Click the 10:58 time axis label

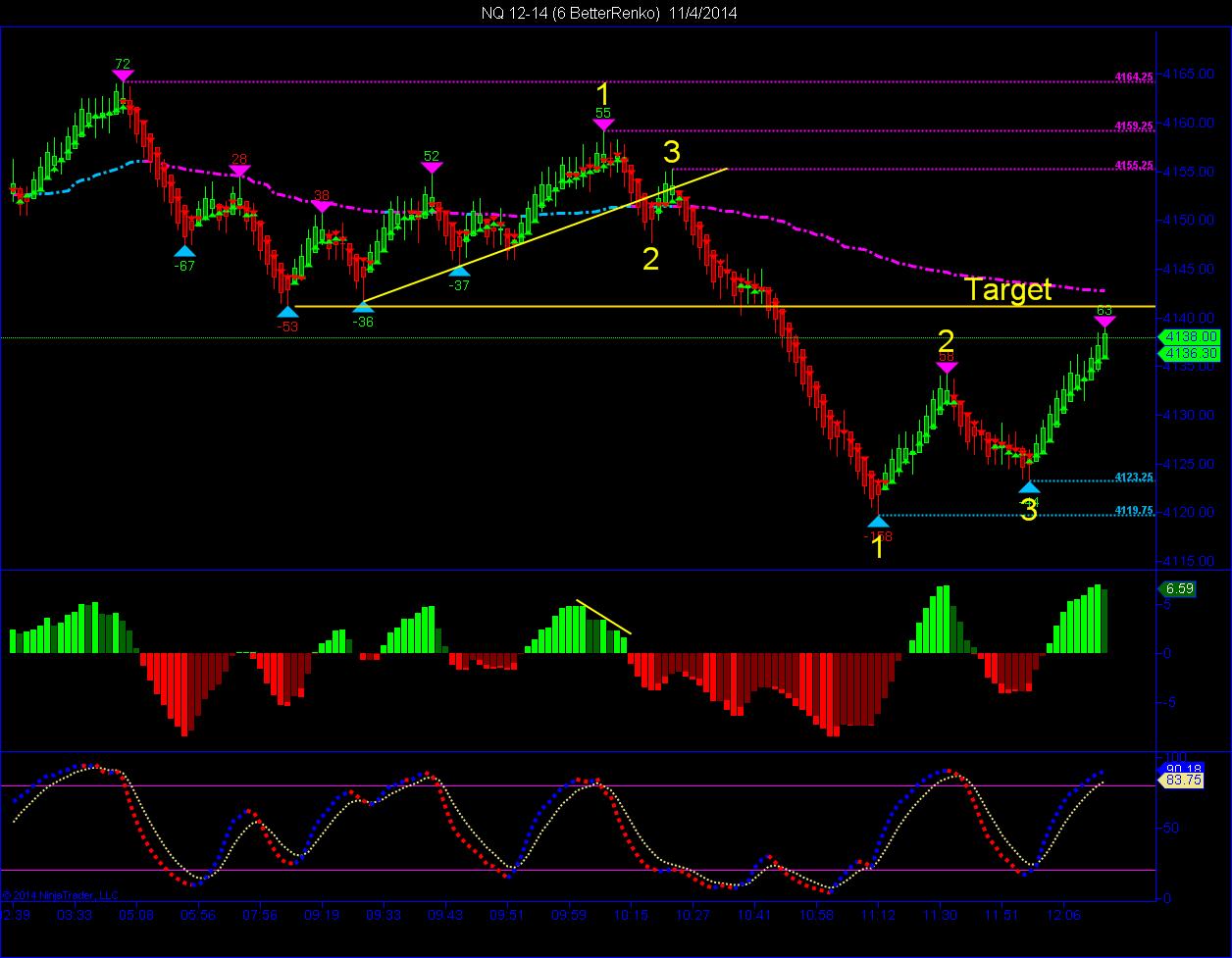(x=816, y=914)
